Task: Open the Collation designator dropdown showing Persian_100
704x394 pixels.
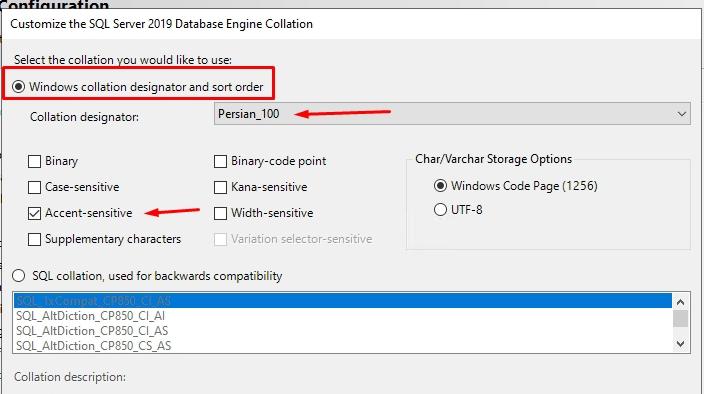Action: [x=452, y=114]
